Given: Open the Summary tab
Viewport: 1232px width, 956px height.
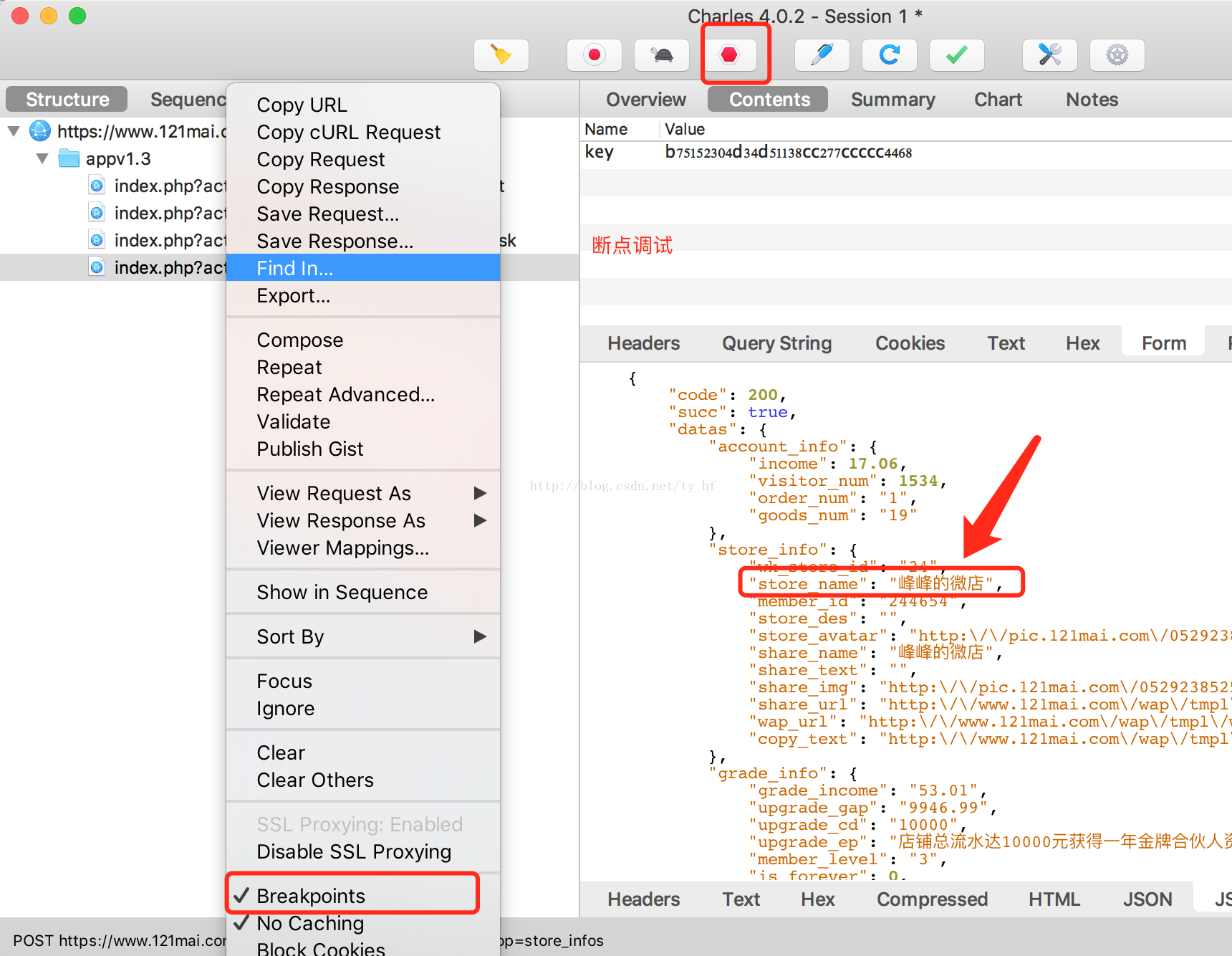Looking at the screenshot, I should pyautogui.click(x=892, y=100).
